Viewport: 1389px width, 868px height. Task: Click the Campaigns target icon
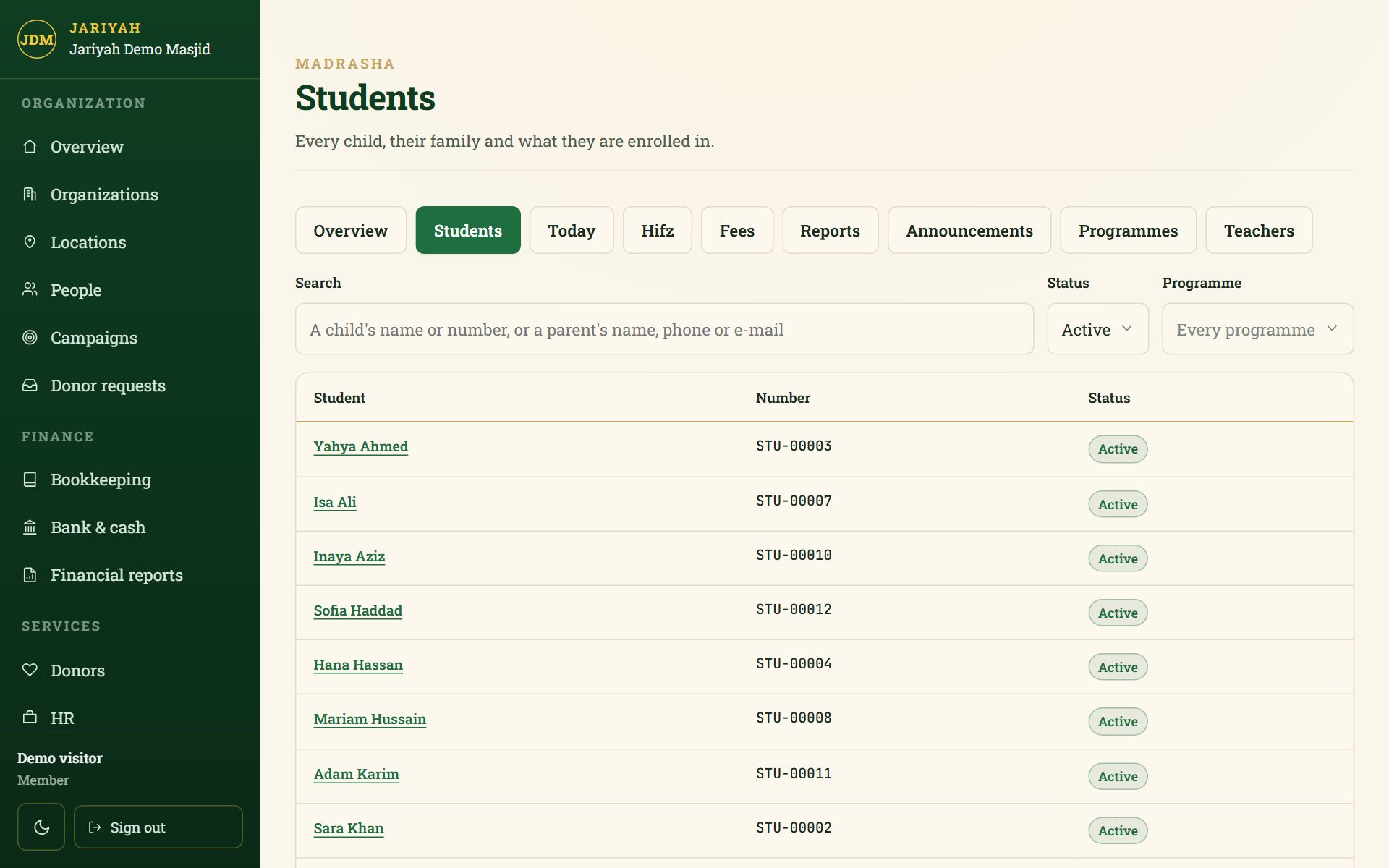(30, 338)
